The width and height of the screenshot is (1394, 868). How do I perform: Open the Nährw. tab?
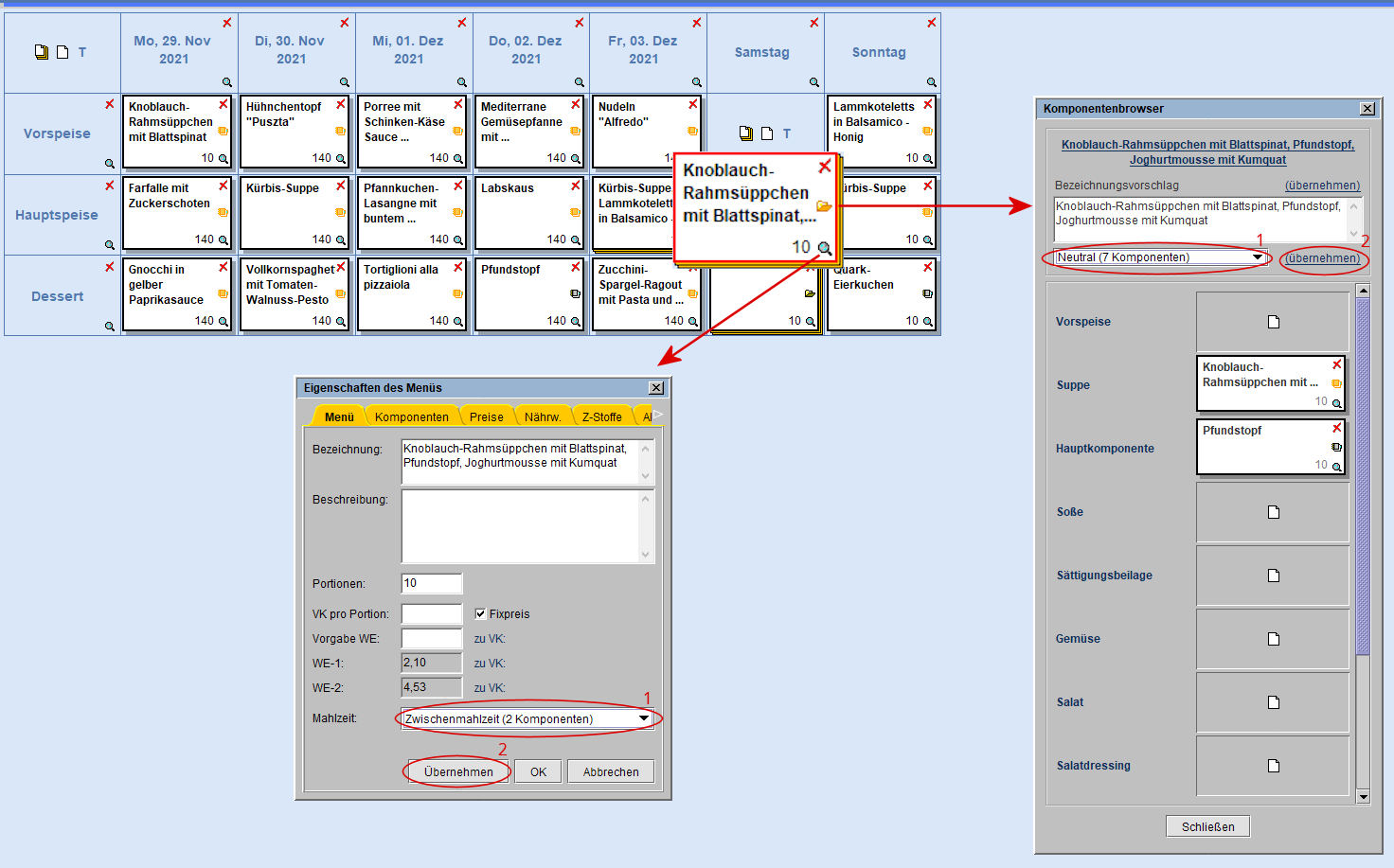(x=543, y=416)
